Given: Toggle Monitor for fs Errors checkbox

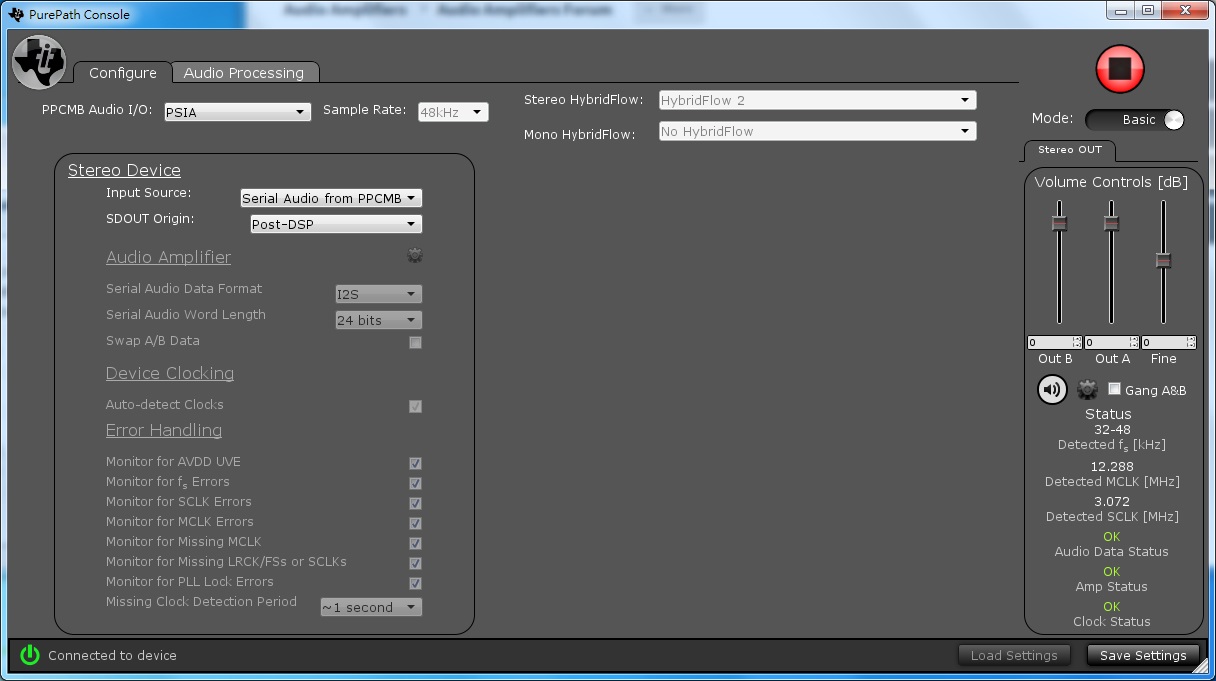Looking at the screenshot, I should click(415, 483).
